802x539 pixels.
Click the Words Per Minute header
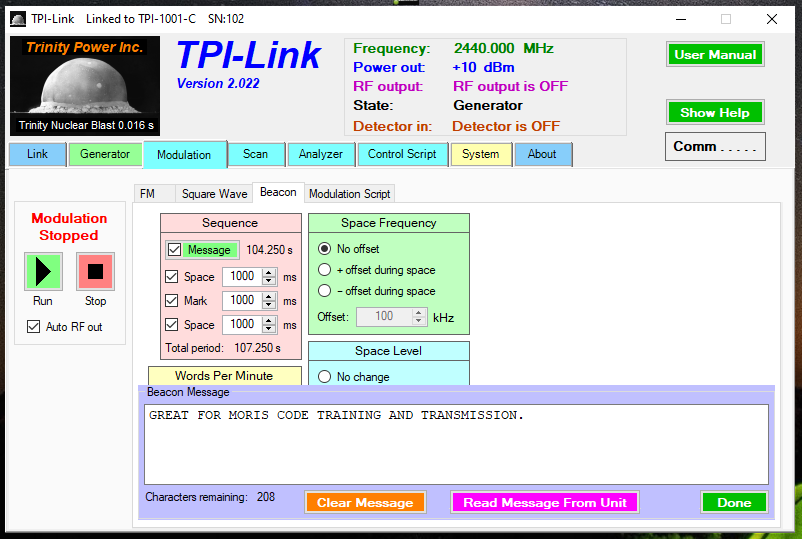point(224,376)
